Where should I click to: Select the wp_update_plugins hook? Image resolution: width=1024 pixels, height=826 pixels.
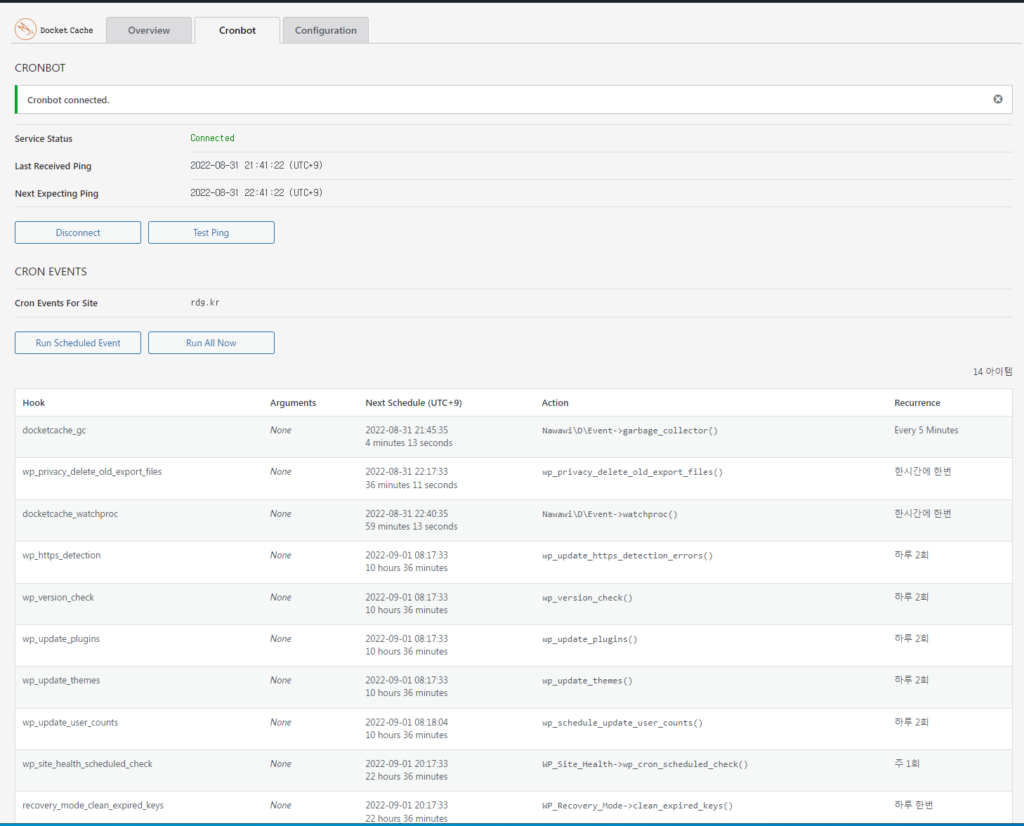pos(61,639)
